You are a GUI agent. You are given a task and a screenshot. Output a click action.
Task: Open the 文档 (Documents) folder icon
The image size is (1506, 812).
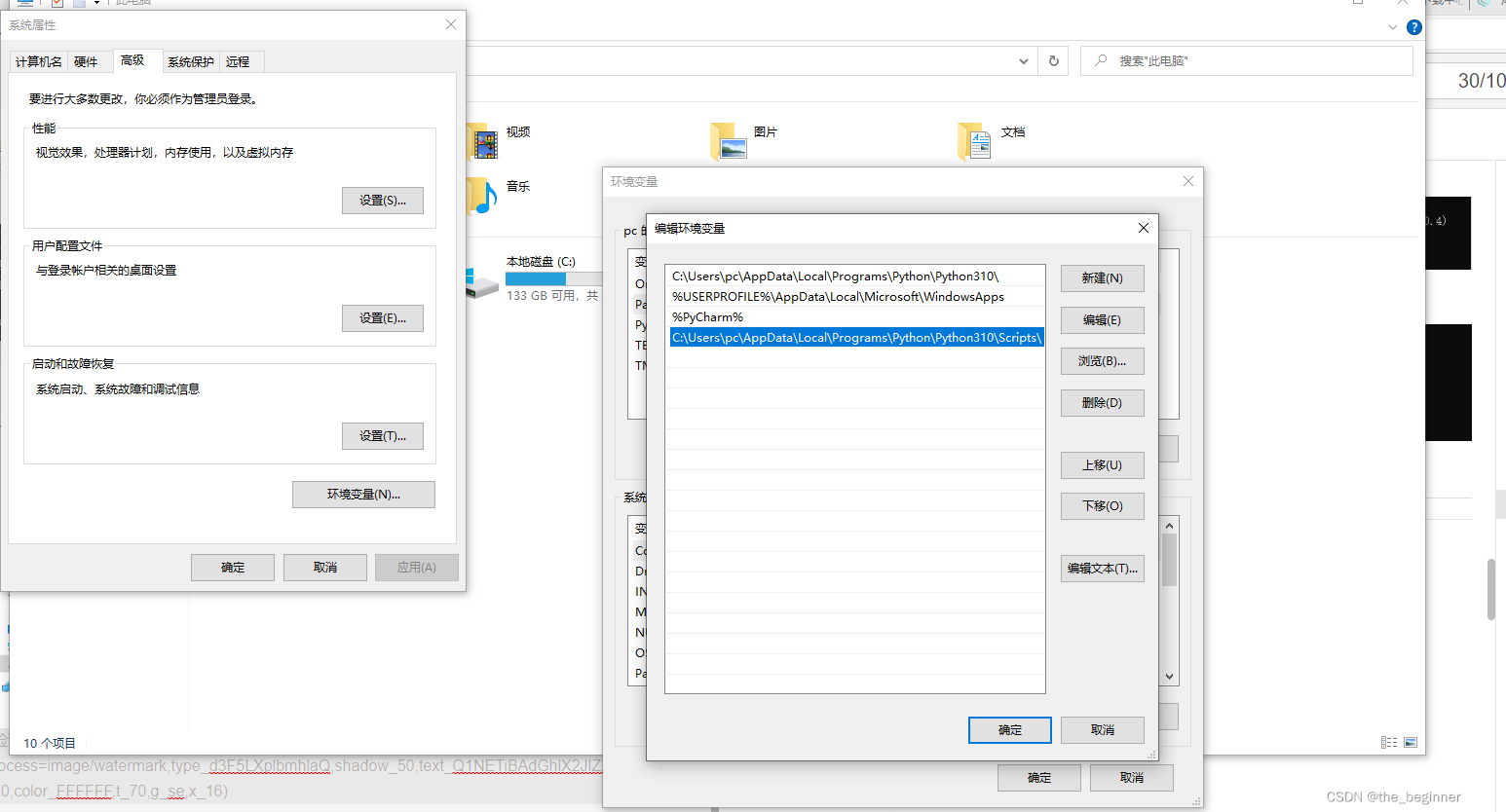tap(975, 142)
